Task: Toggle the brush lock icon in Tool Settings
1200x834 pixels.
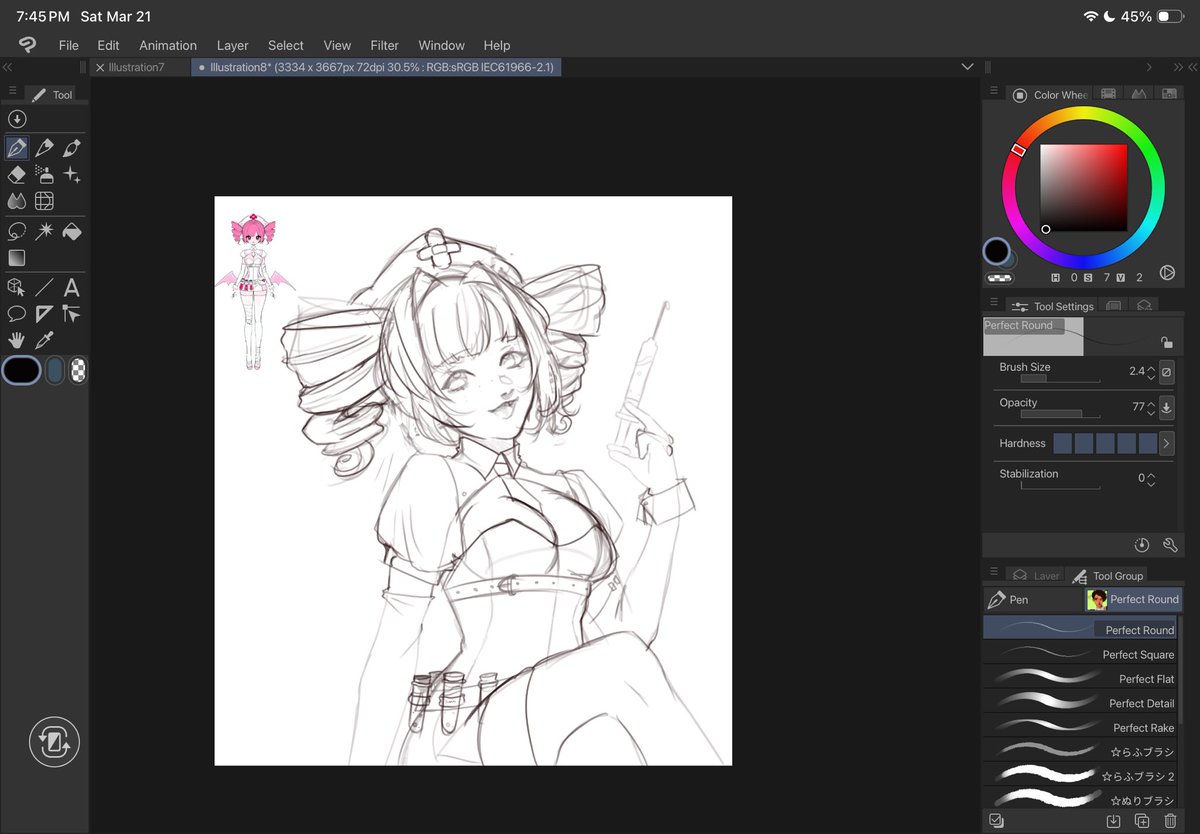Action: (x=1167, y=342)
